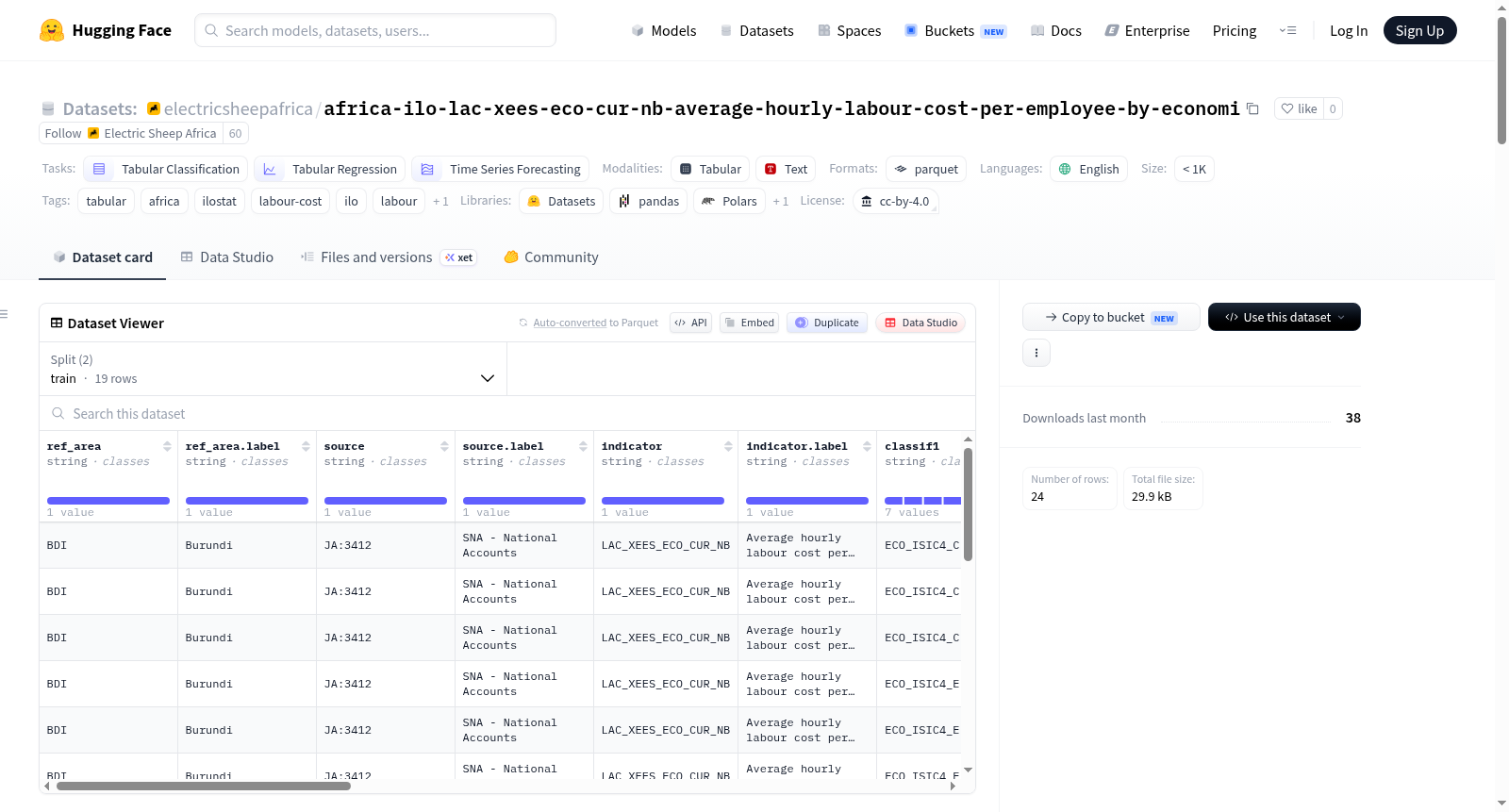Viewport: 1509px width, 812px height.
Task: Click Copy to bucket button
Action: 1111,317
